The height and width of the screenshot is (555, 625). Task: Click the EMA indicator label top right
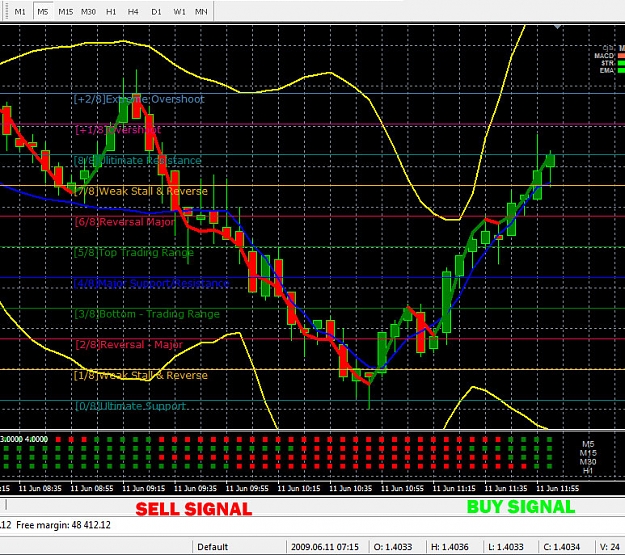[x=607, y=71]
